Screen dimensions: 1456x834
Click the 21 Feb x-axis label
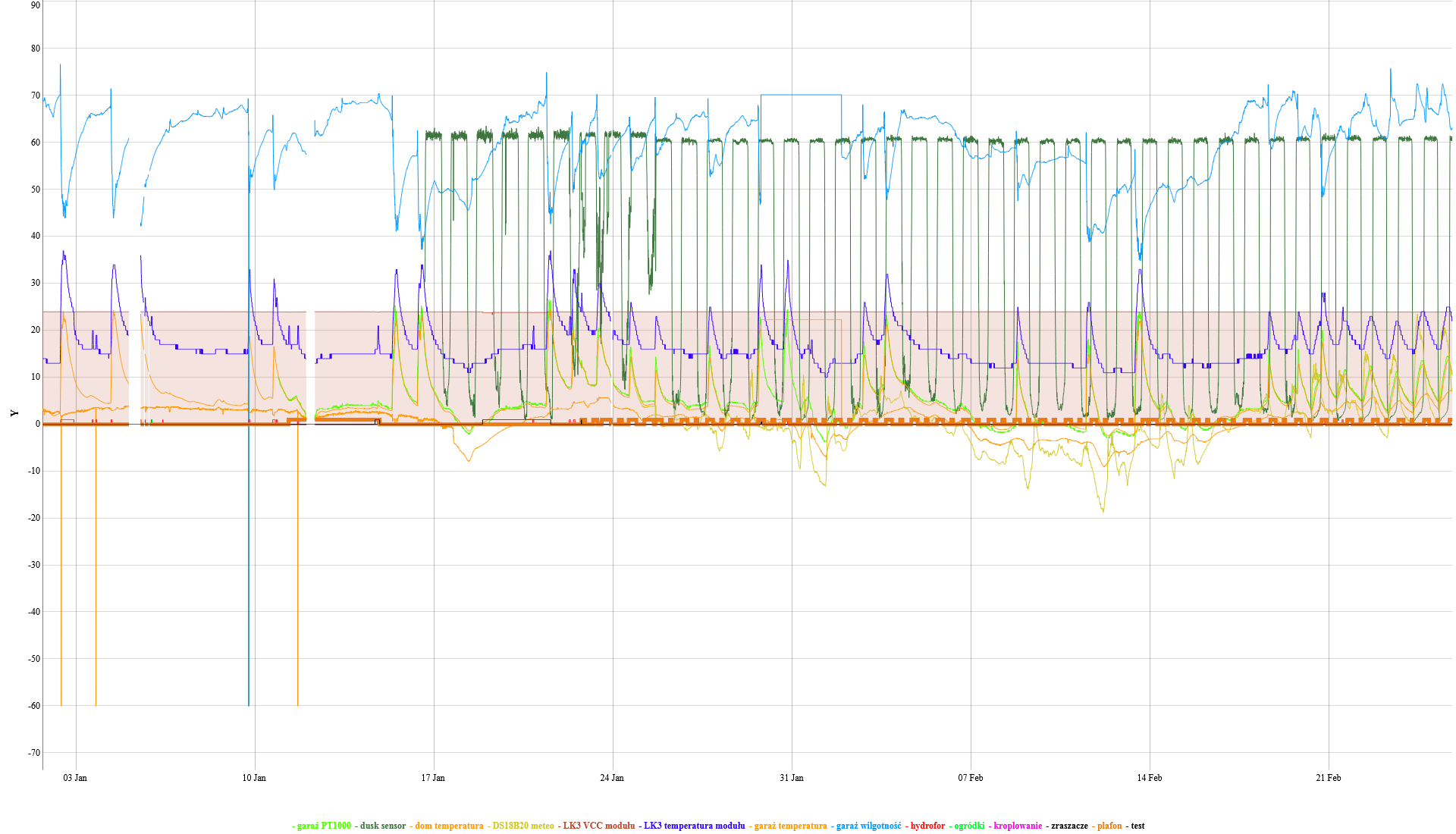tap(1329, 778)
